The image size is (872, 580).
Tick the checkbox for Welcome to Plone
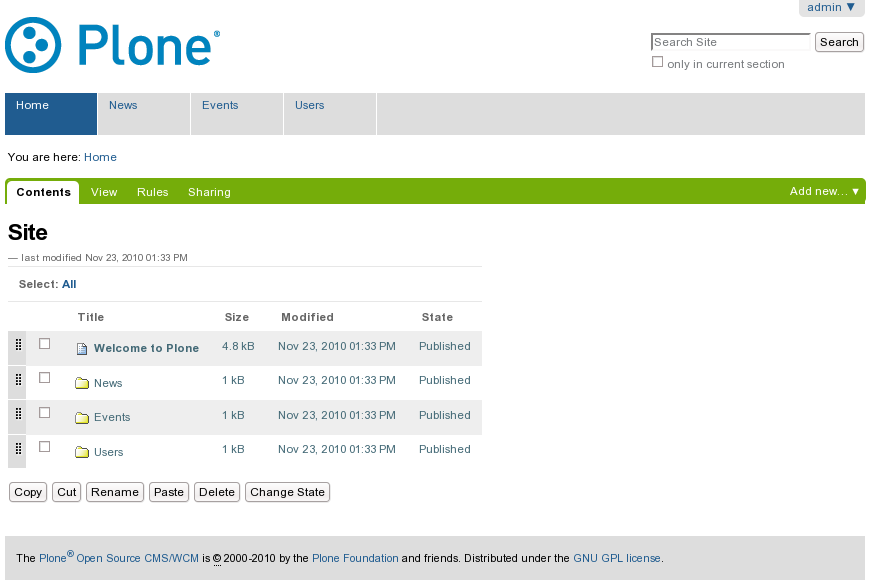[x=44, y=344]
